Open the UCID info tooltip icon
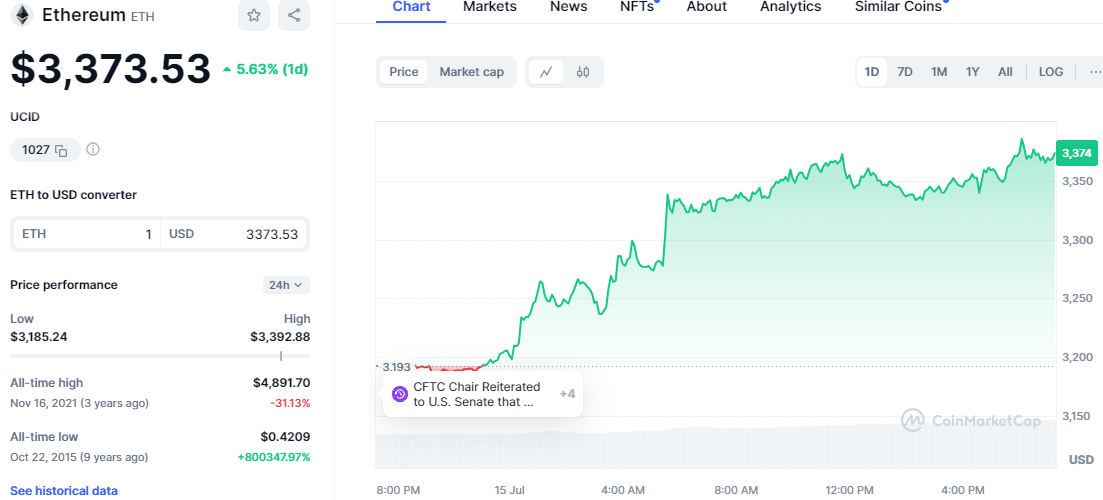 tap(93, 149)
